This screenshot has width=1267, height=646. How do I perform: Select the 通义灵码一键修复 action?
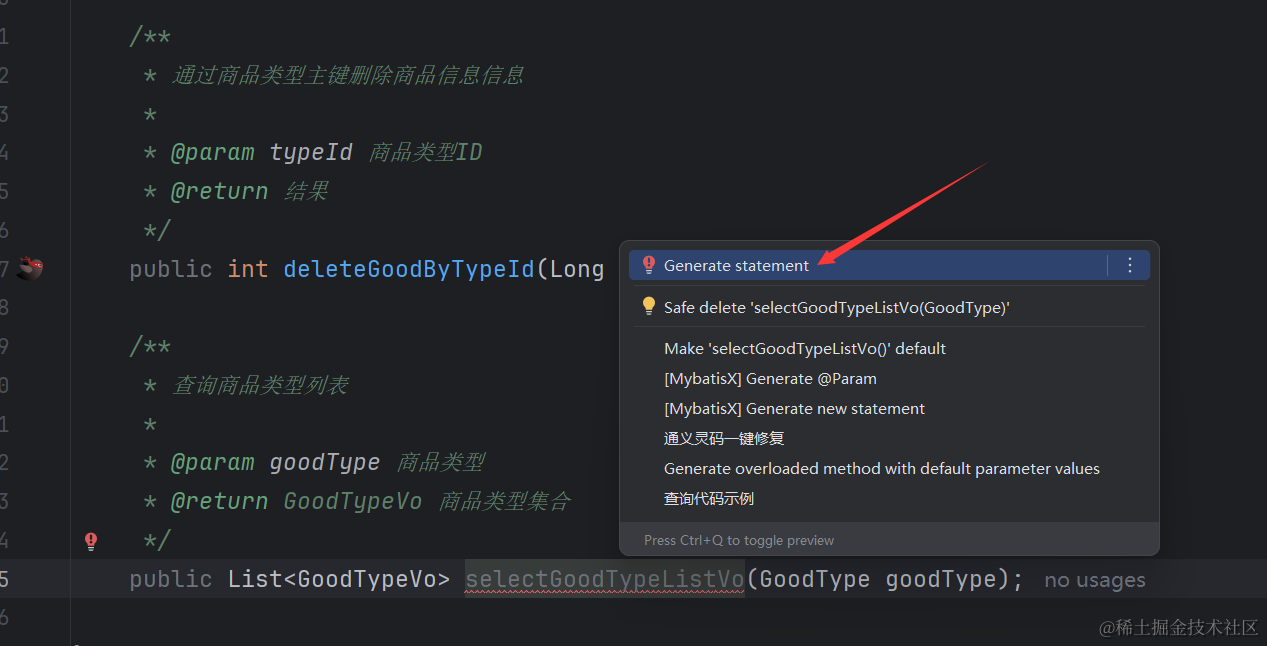[723, 439]
